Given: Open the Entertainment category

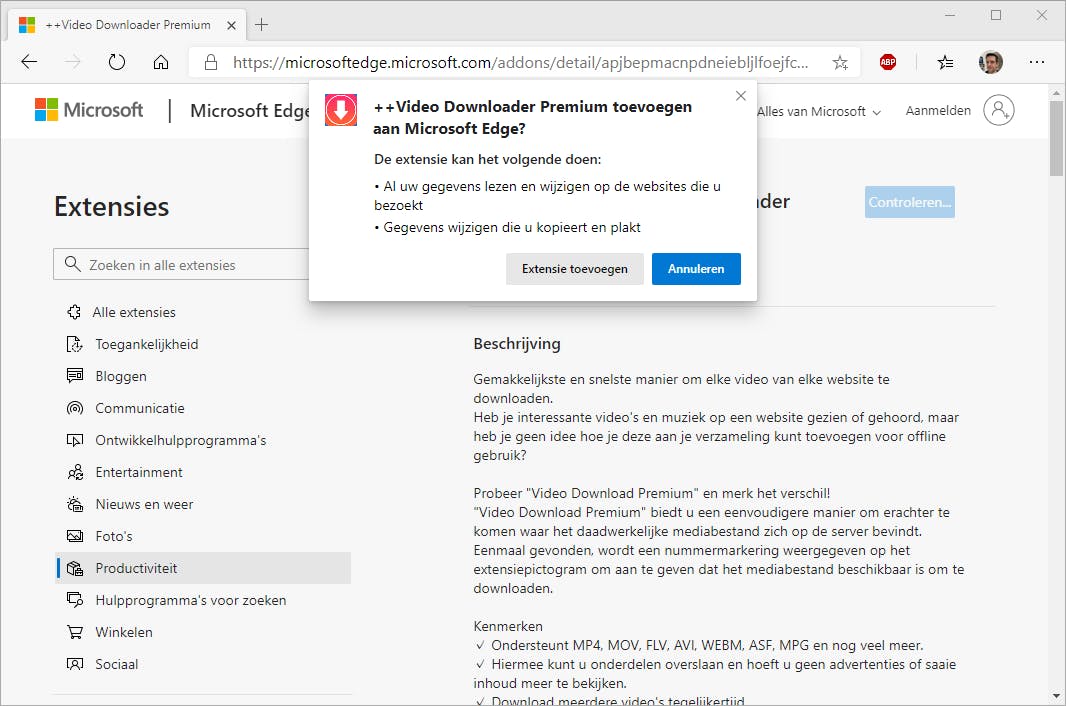Looking at the screenshot, I should [x=139, y=472].
